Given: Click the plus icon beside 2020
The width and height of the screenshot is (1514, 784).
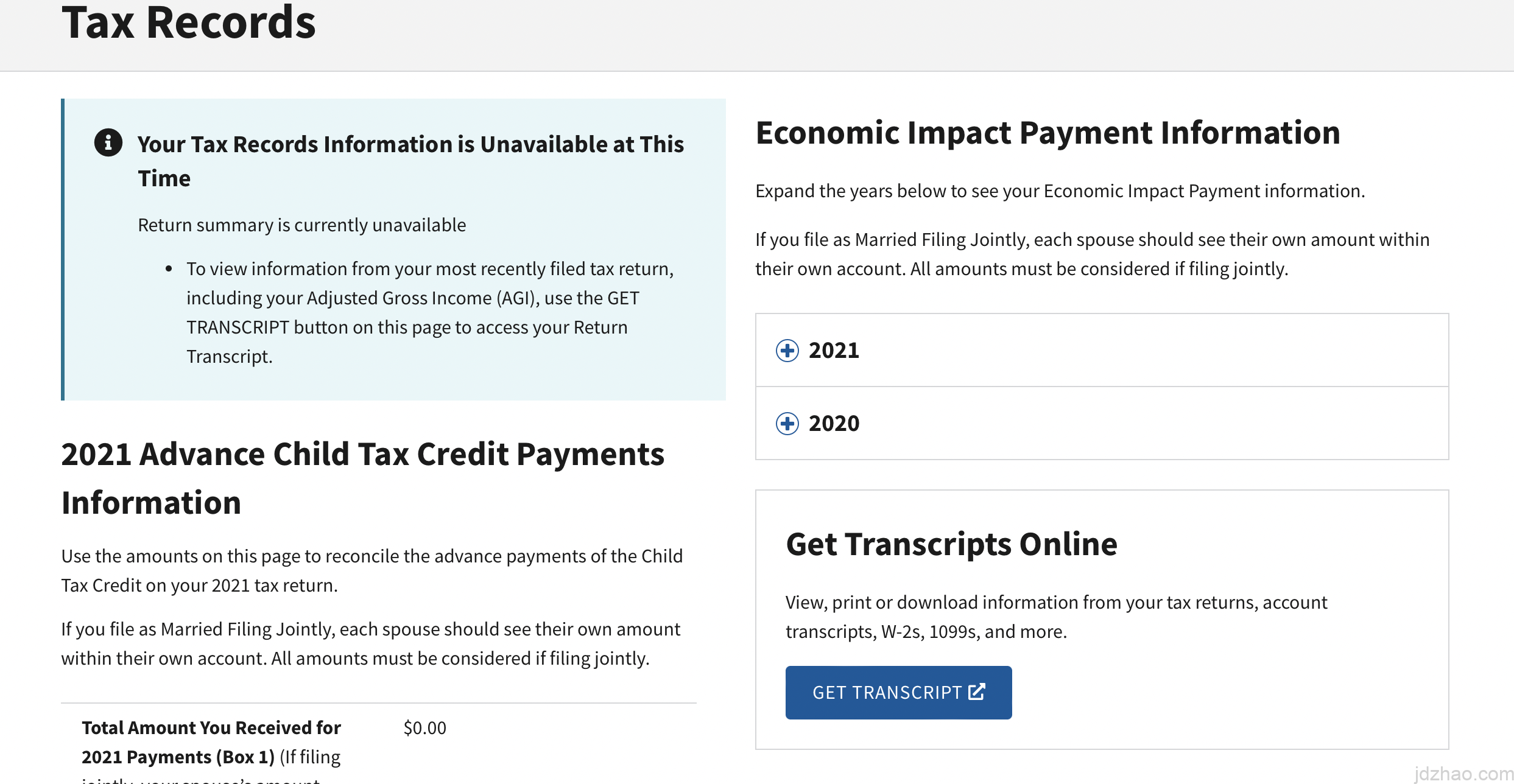Looking at the screenshot, I should pyautogui.click(x=787, y=424).
